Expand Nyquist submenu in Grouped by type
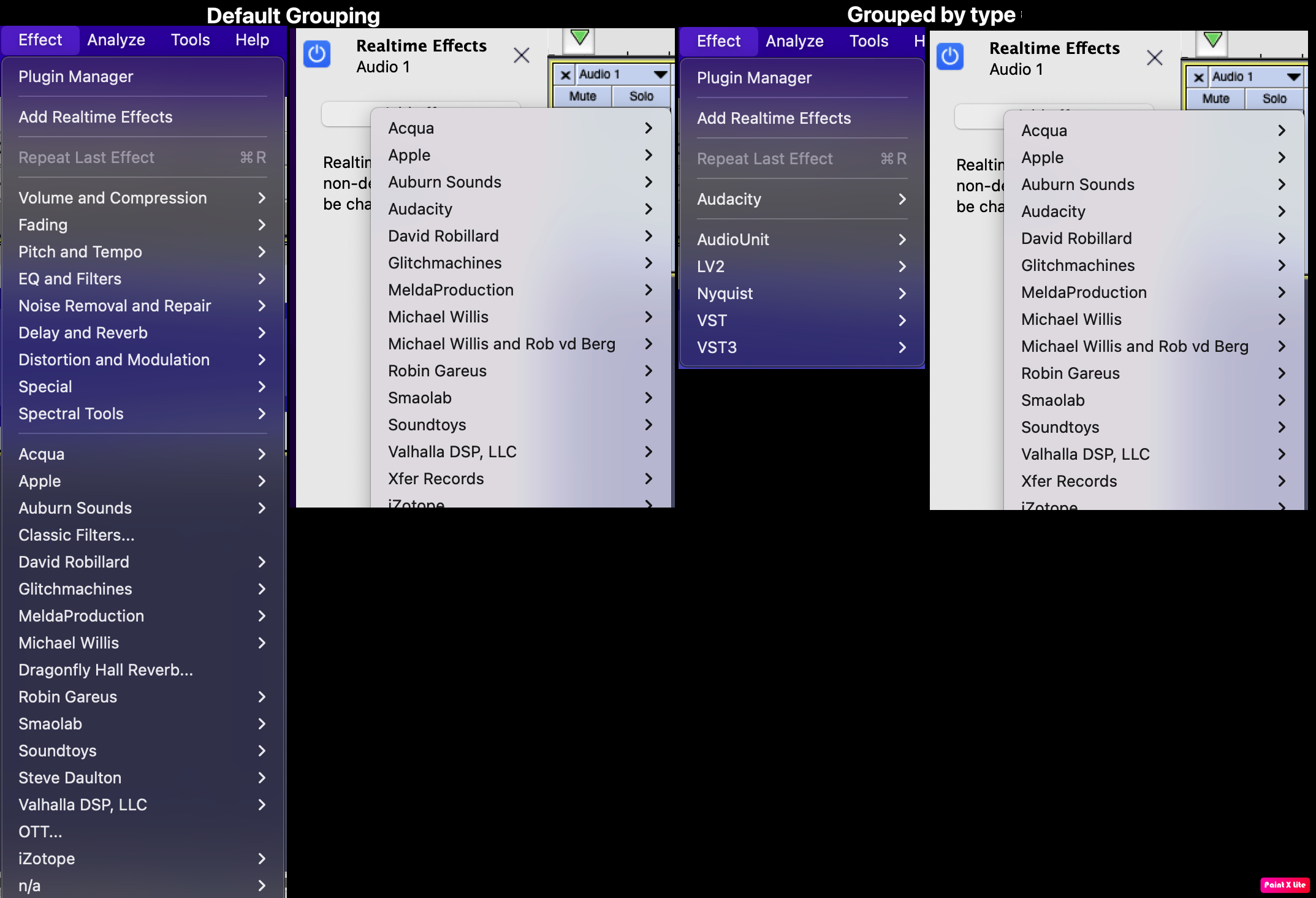The height and width of the screenshot is (898, 1316). (x=801, y=294)
